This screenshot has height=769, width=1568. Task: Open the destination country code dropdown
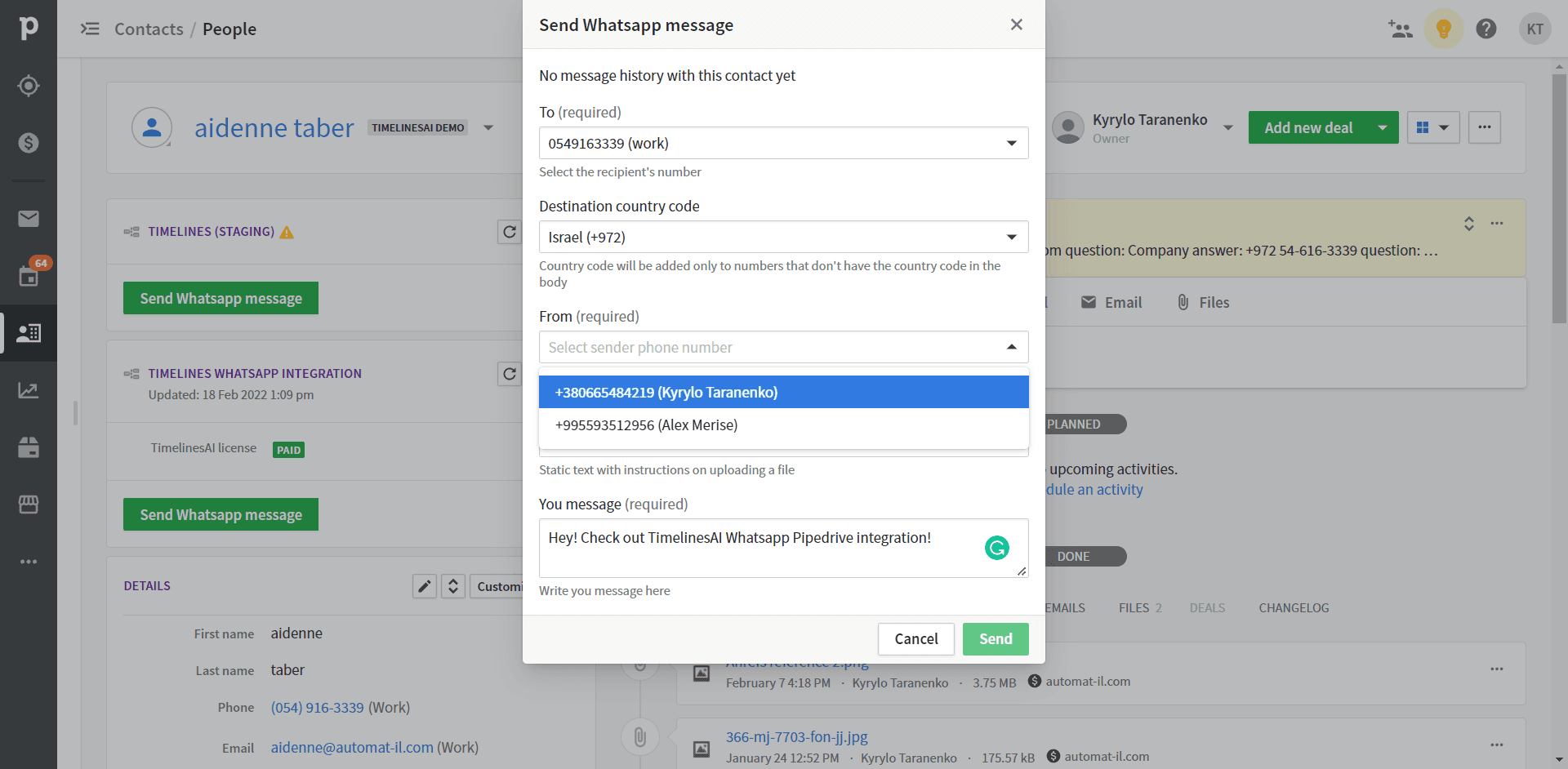coord(1010,237)
